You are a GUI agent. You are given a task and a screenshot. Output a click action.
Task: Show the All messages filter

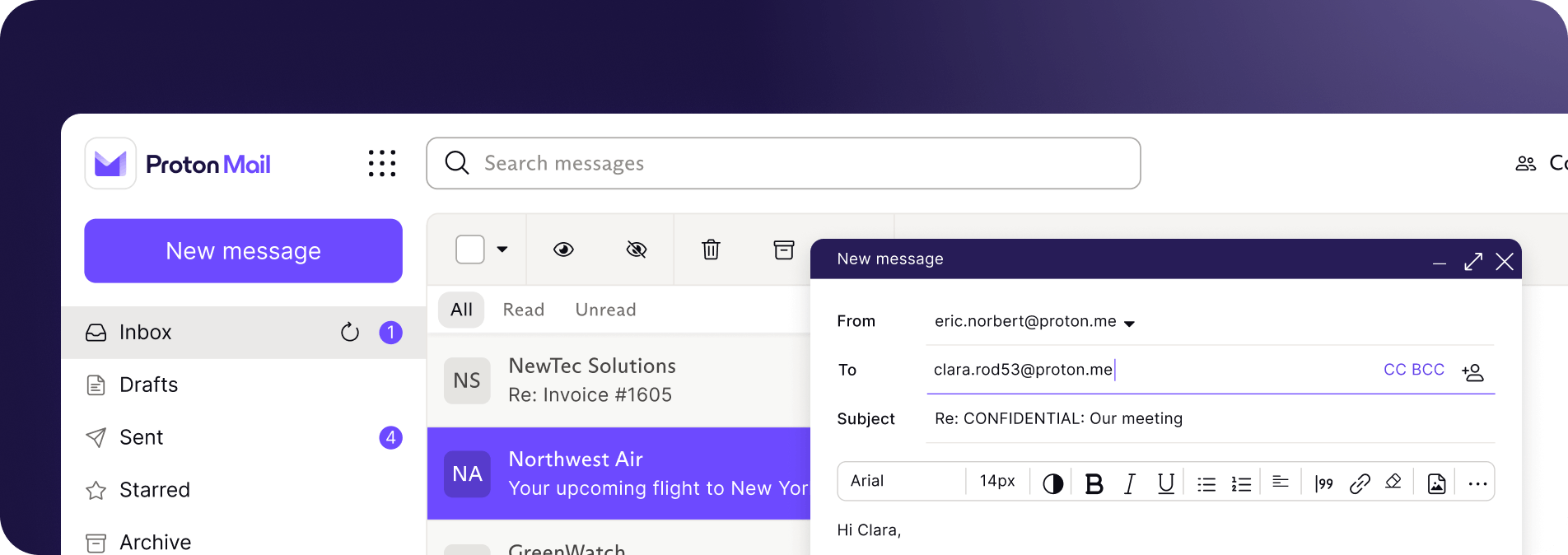coord(461,310)
